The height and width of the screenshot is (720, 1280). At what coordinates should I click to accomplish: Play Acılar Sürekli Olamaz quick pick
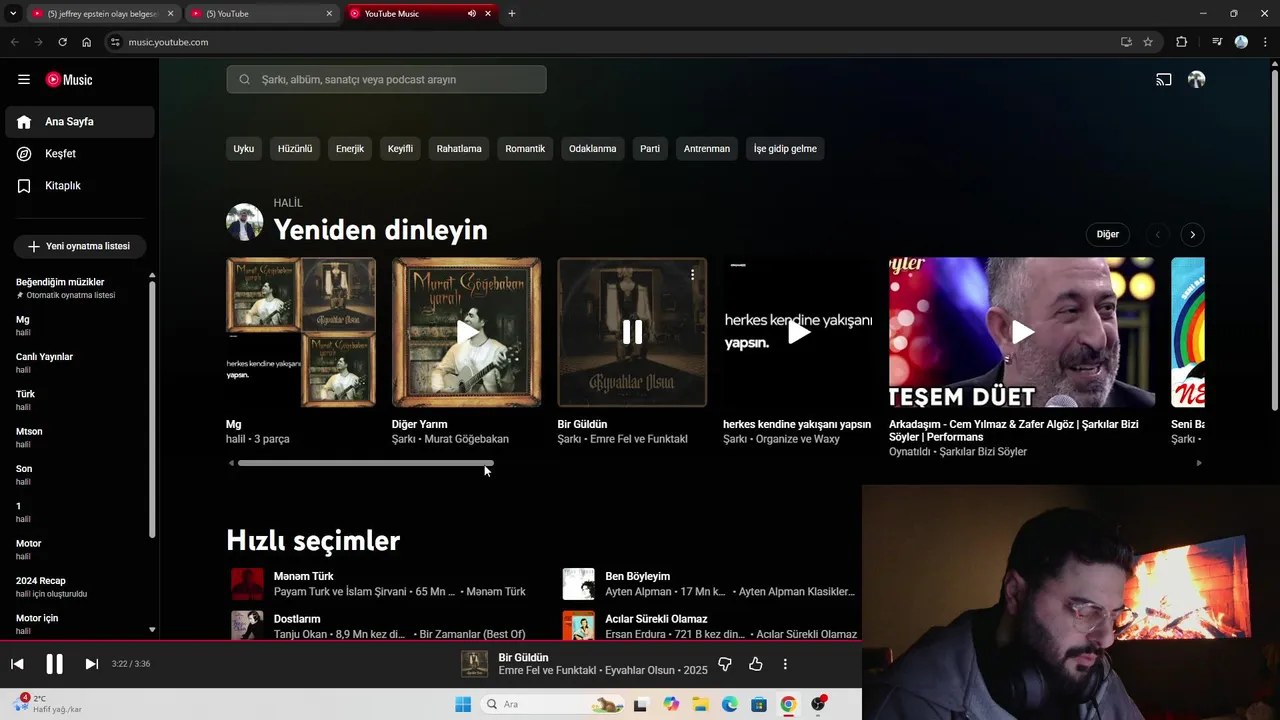tap(579, 625)
